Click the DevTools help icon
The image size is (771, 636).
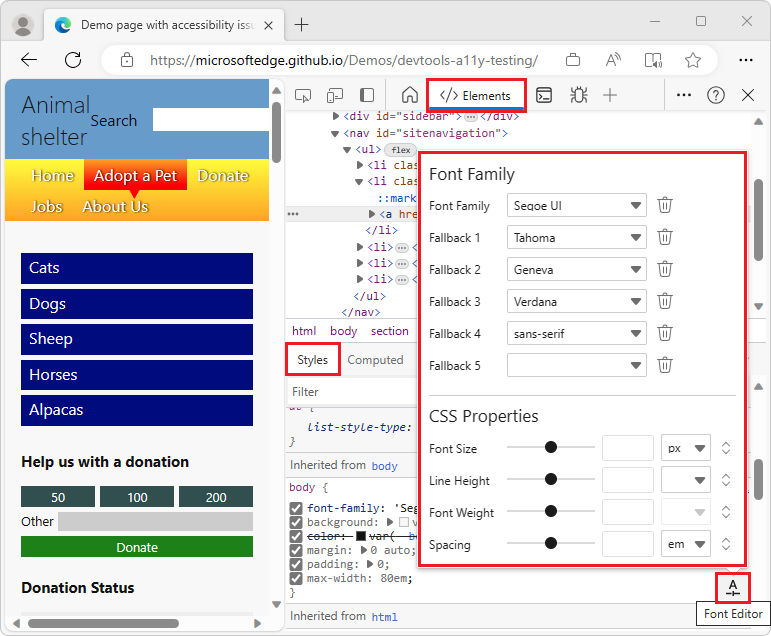(716, 95)
